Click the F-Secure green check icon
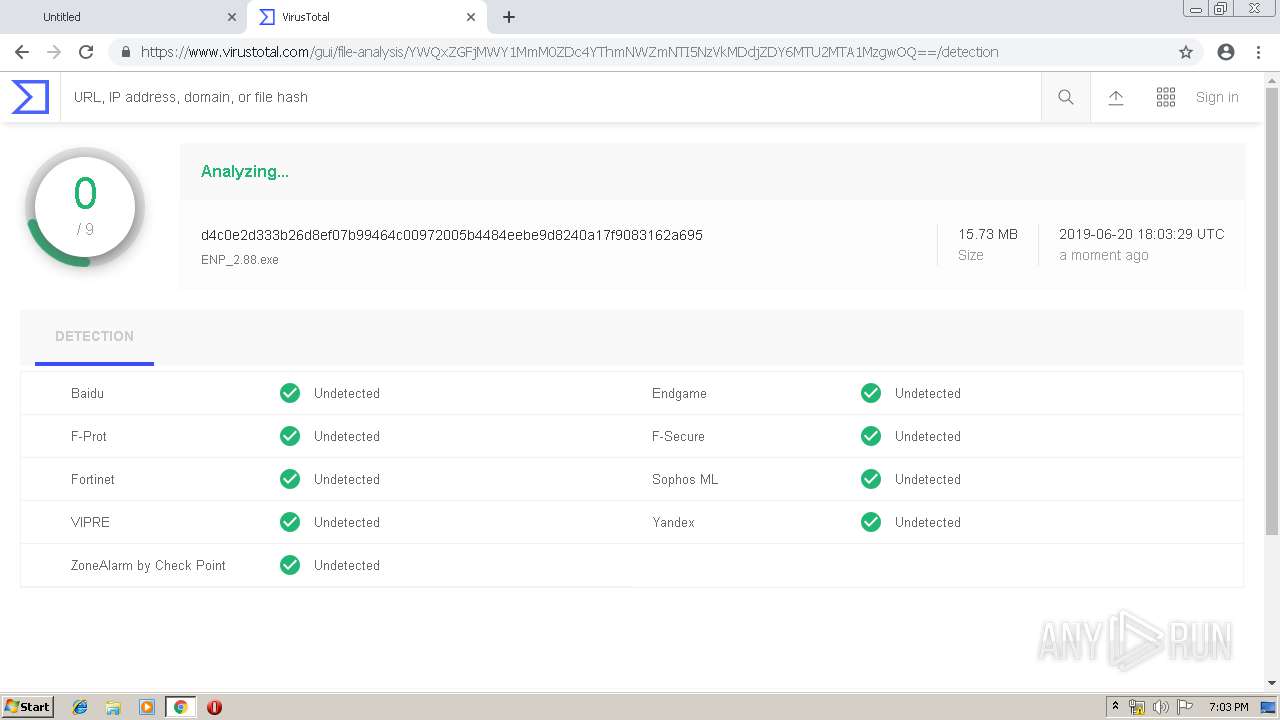1280x720 pixels. coord(871,436)
